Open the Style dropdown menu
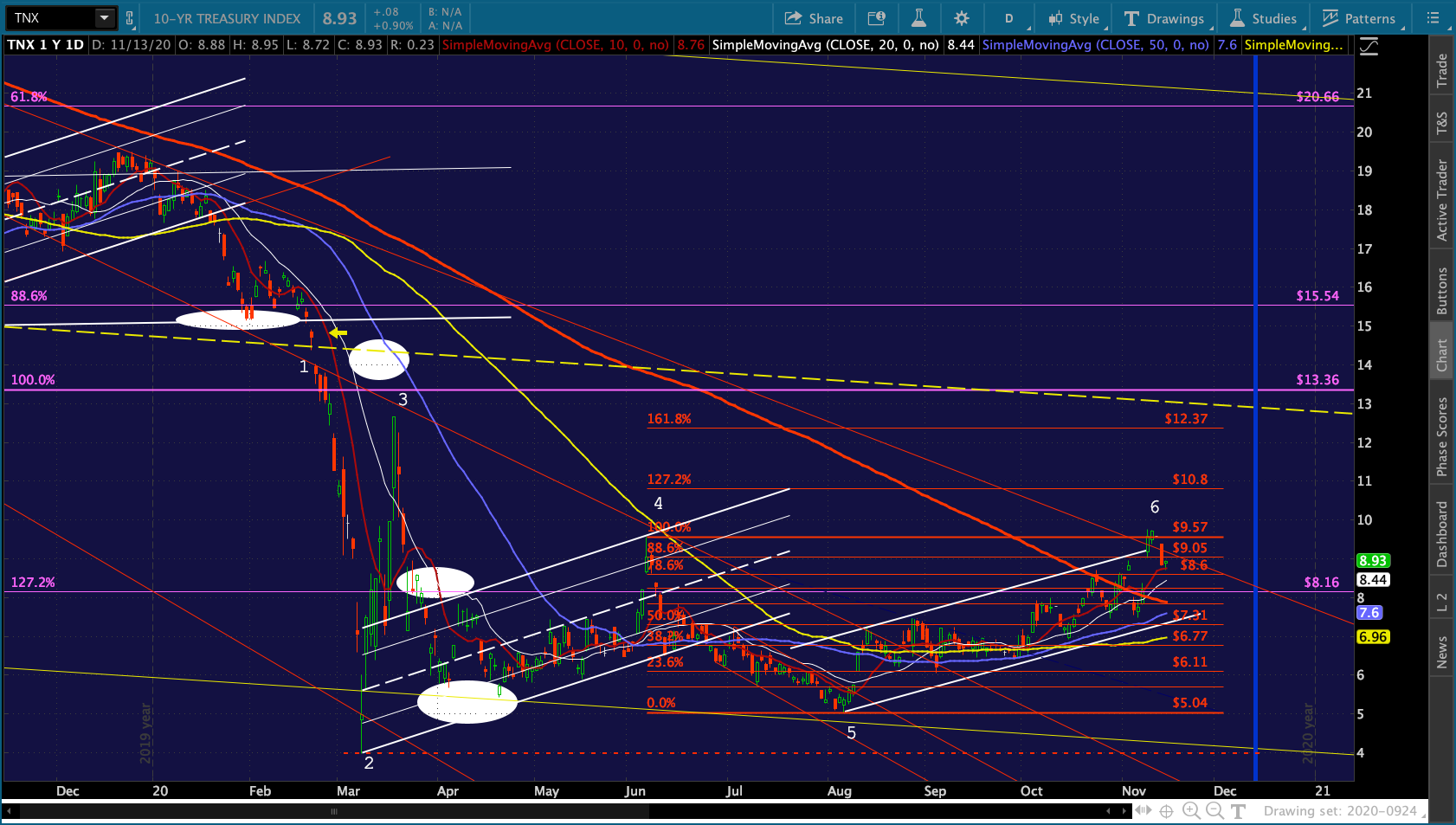Screen dimensions: 1456x825 click(x=1073, y=18)
